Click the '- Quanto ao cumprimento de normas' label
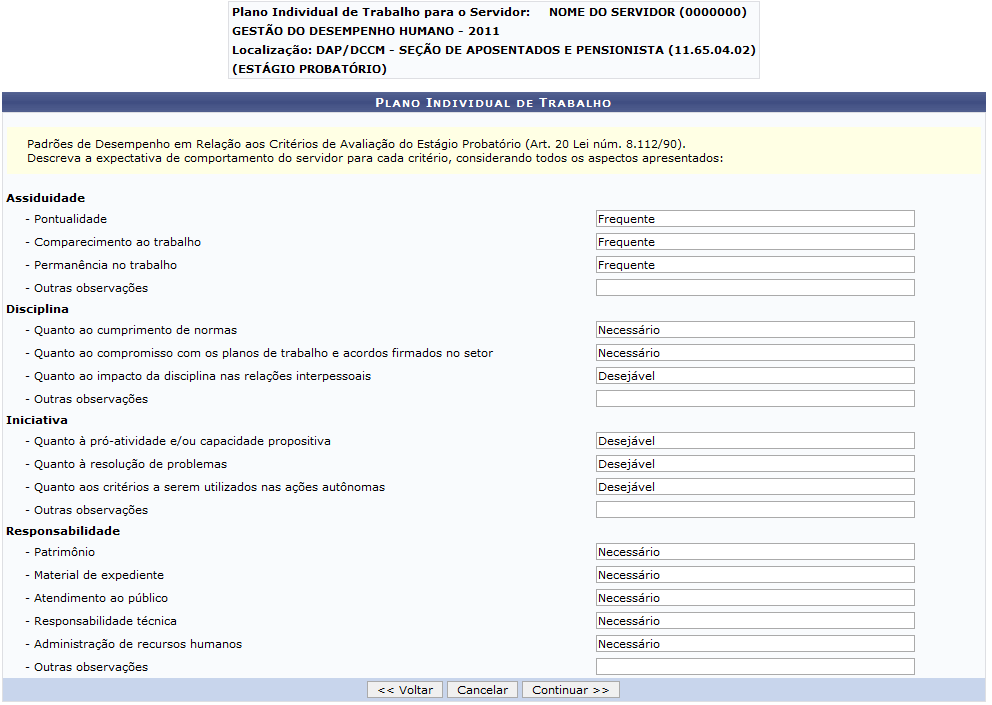 pyautogui.click(x=131, y=330)
